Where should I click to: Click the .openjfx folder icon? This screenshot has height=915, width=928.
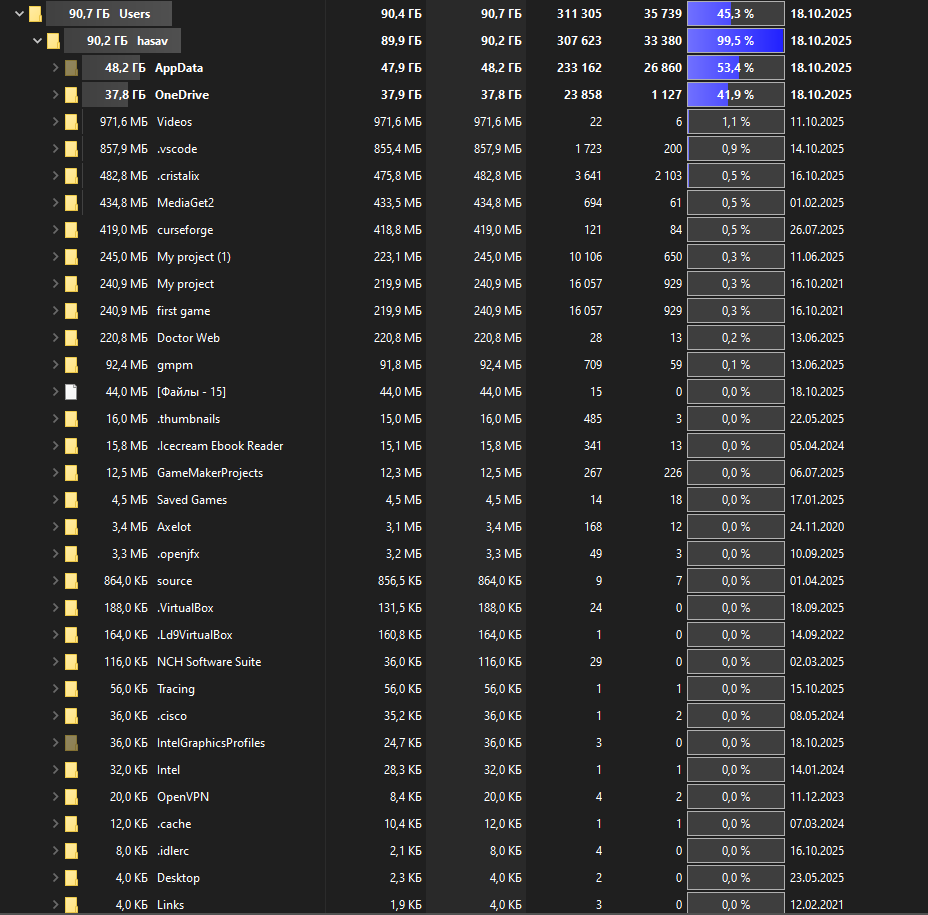(71, 554)
